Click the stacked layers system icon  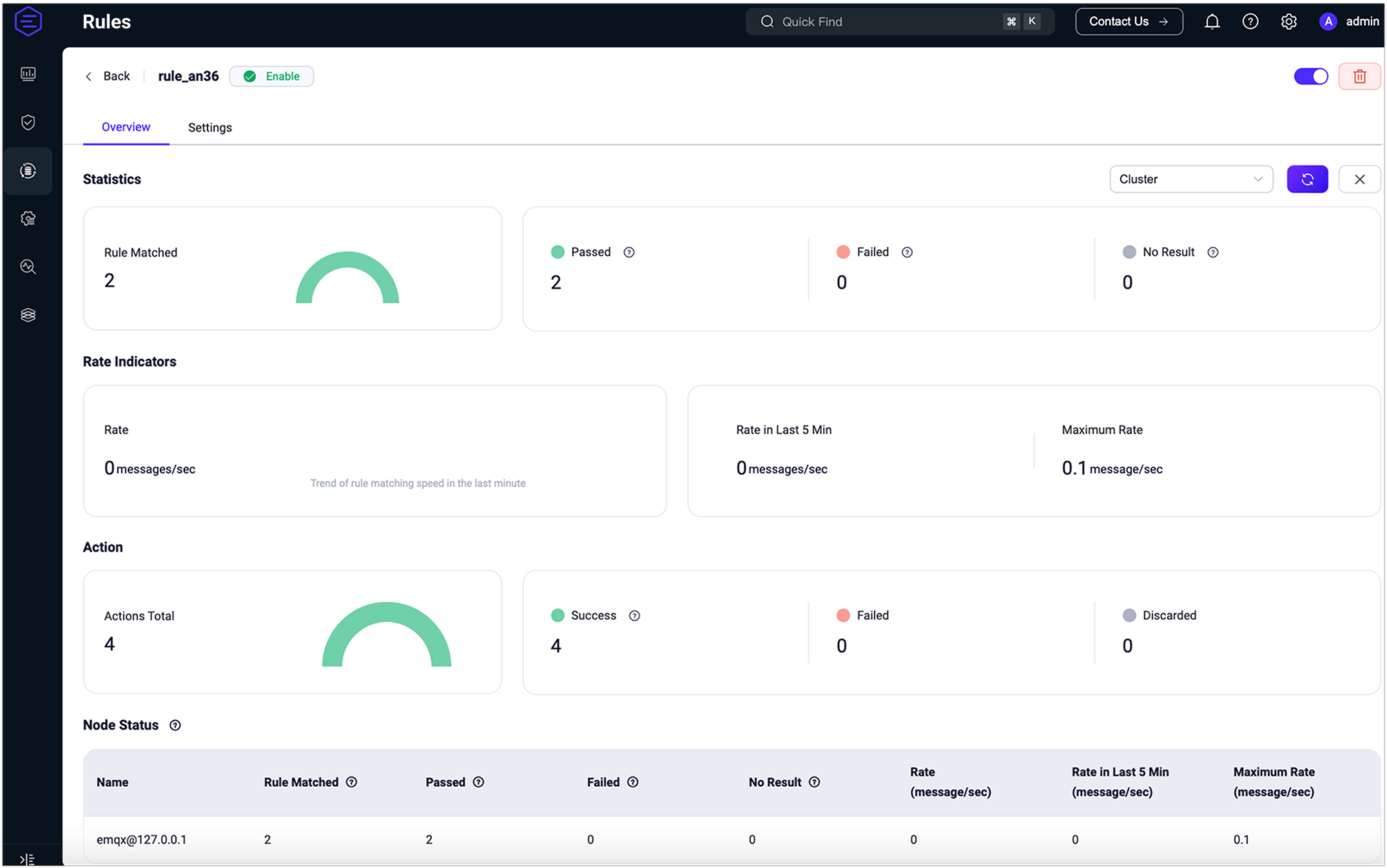pyautogui.click(x=28, y=315)
